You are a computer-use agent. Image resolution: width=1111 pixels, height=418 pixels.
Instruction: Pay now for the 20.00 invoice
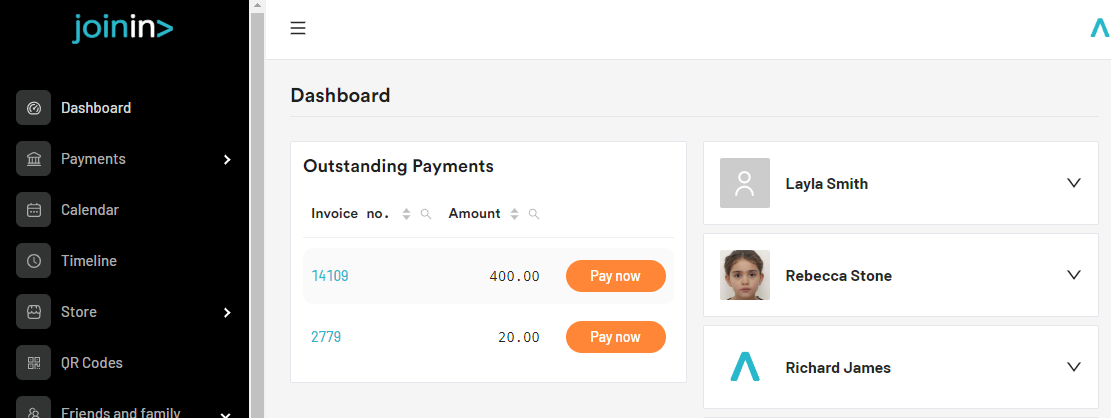tap(616, 337)
